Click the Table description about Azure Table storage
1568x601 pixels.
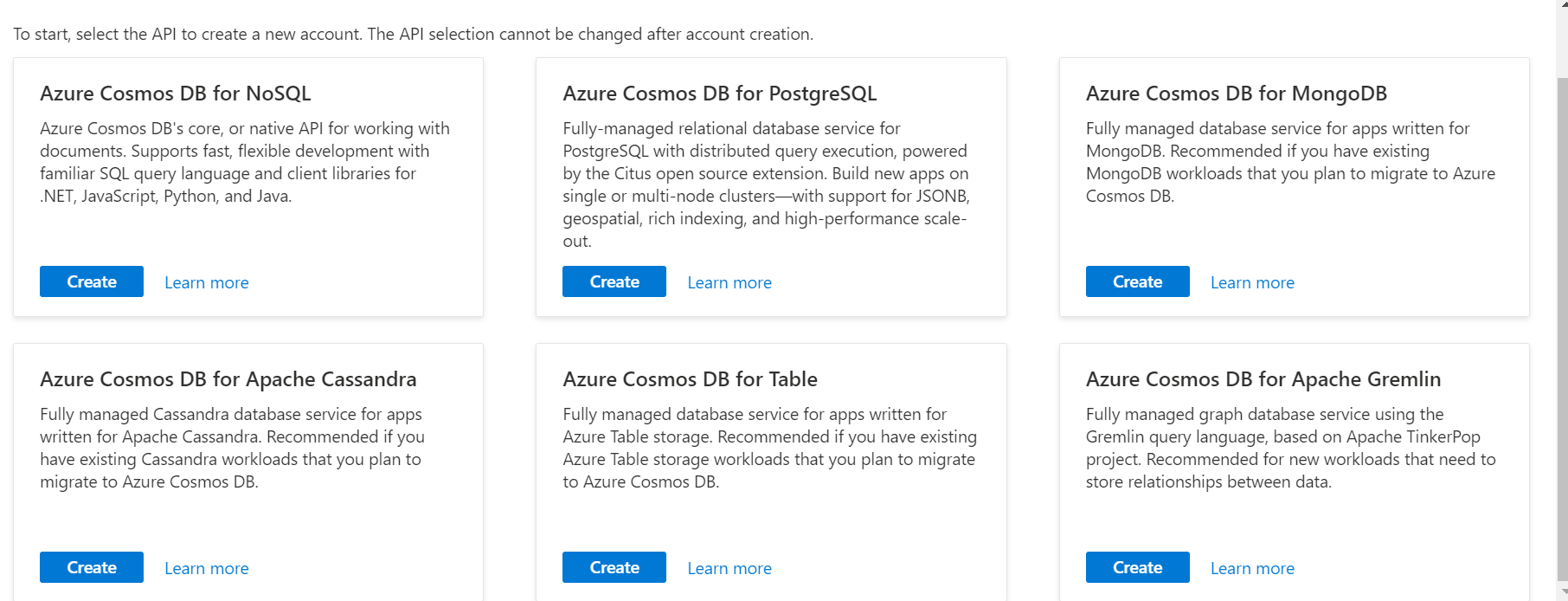click(770, 448)
